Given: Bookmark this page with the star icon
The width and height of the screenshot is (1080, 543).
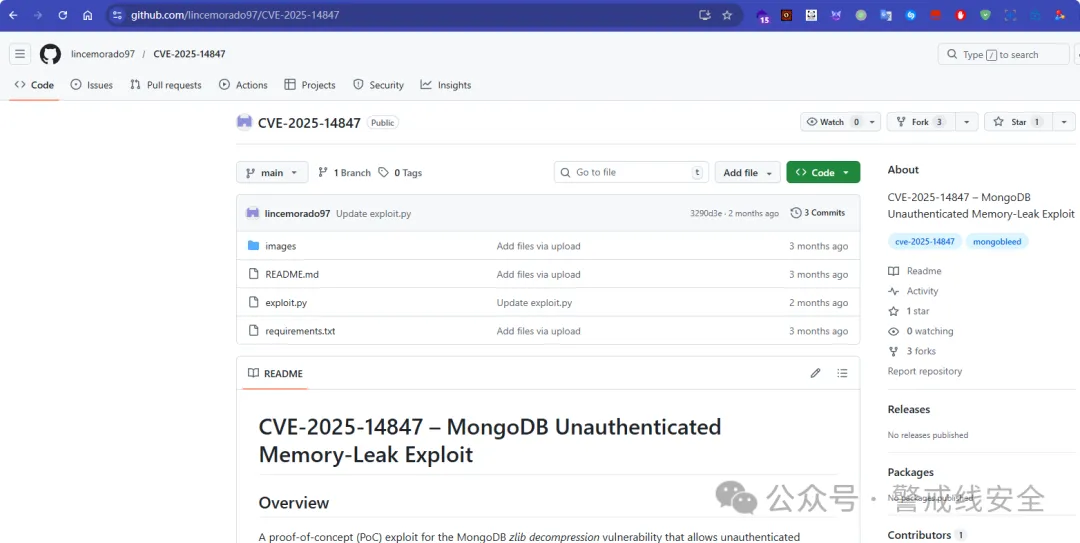Looking at the screenshot, I should (x=727, y=15).
